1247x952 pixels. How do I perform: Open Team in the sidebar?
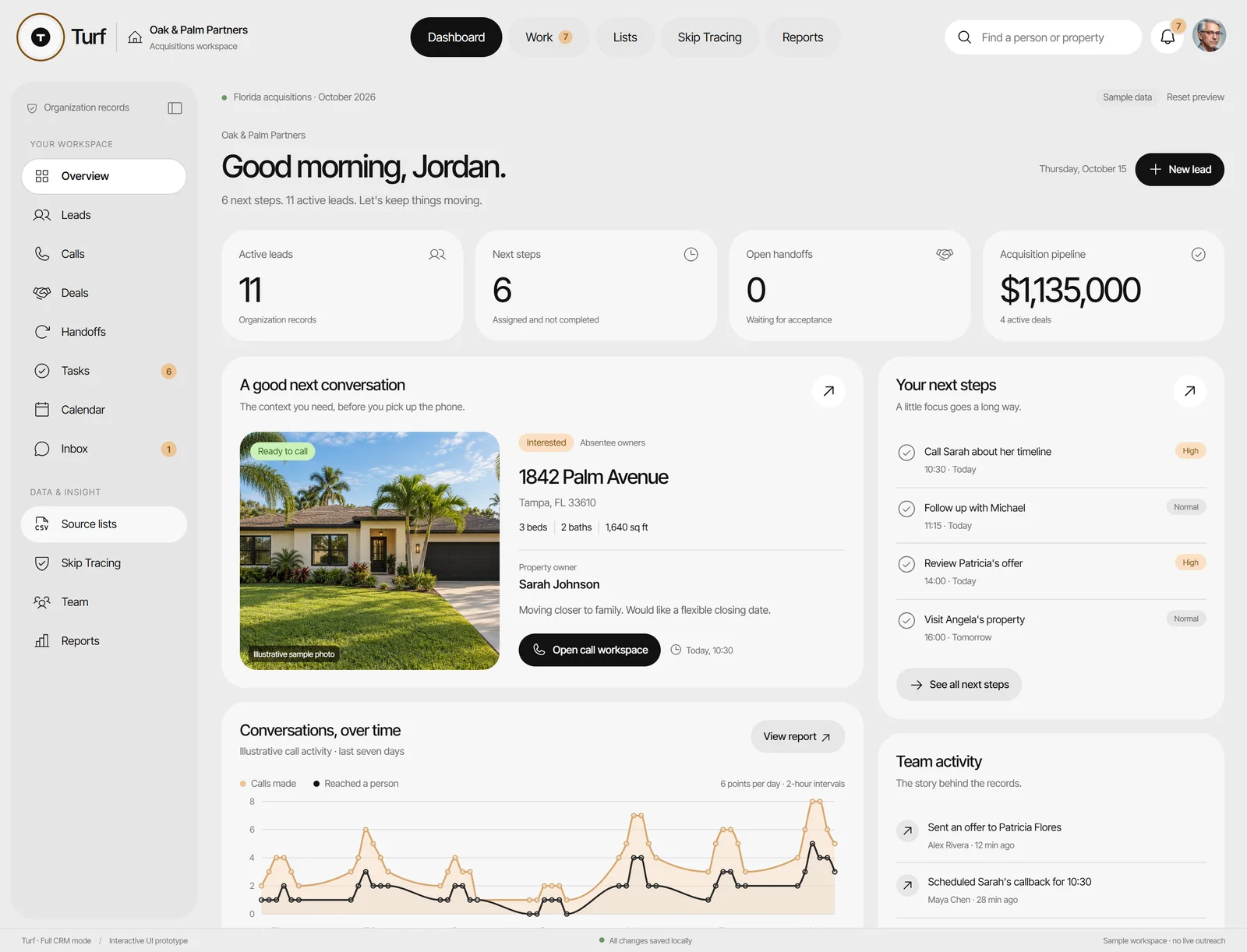[x=104, y=602]
